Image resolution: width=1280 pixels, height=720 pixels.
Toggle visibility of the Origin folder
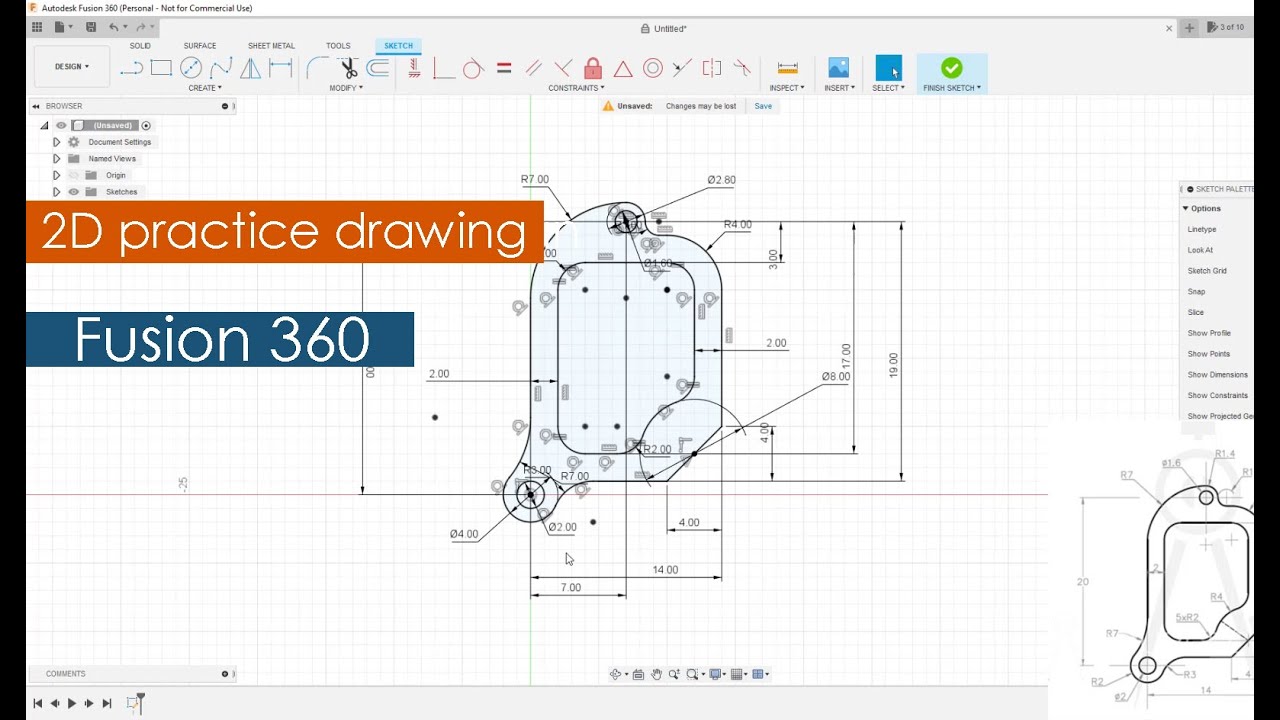coord(73,175)
